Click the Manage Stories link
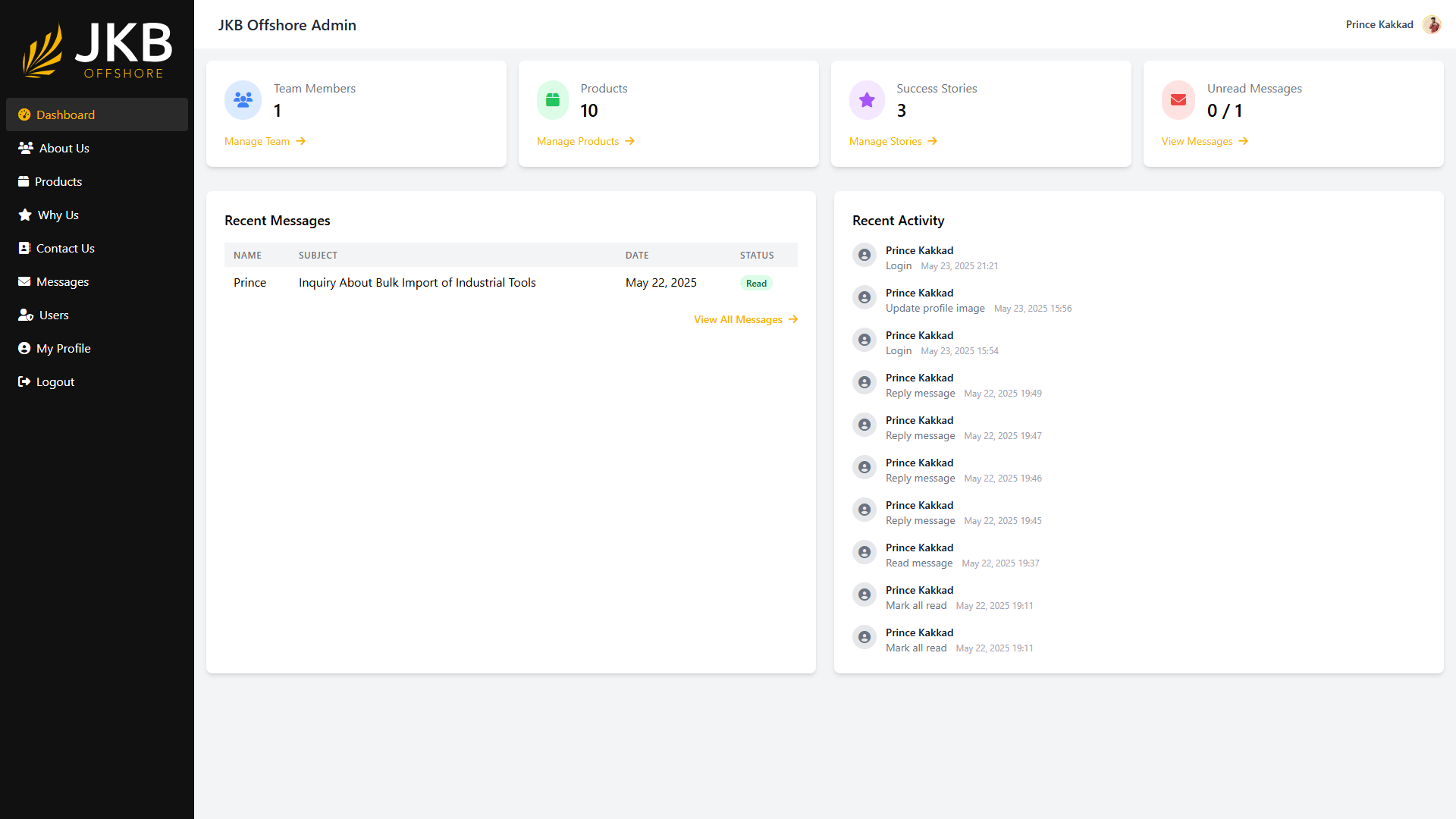This screenshot has width=1456, height=819. coord(885,141)
